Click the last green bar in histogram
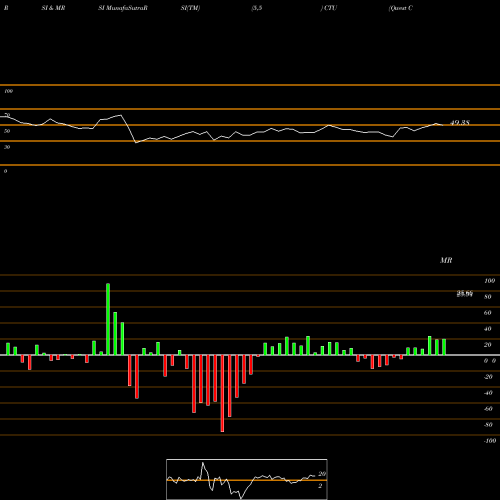The height and width of the screenshot is (500, 500). click(x=444, y=347)
